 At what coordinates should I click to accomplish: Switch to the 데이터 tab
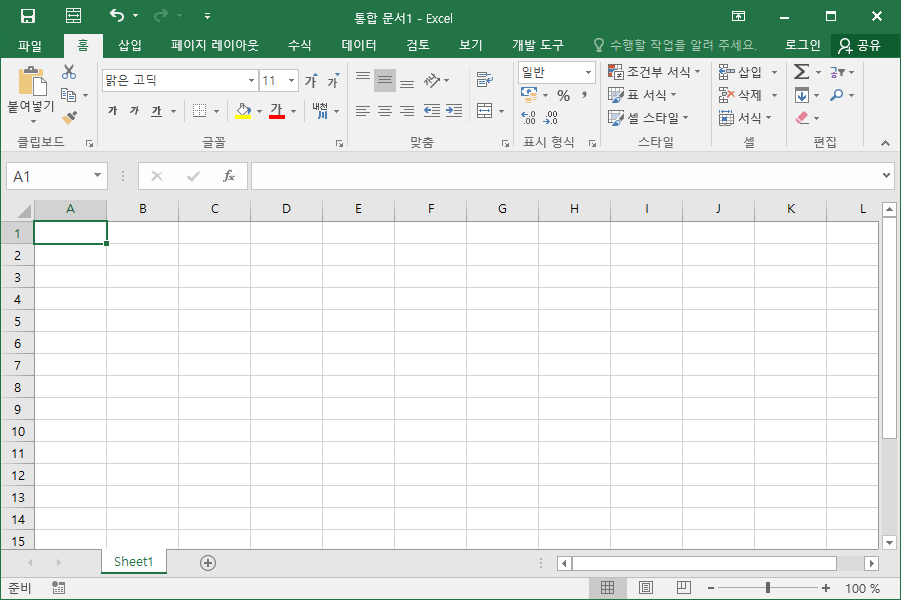(359, 45)
